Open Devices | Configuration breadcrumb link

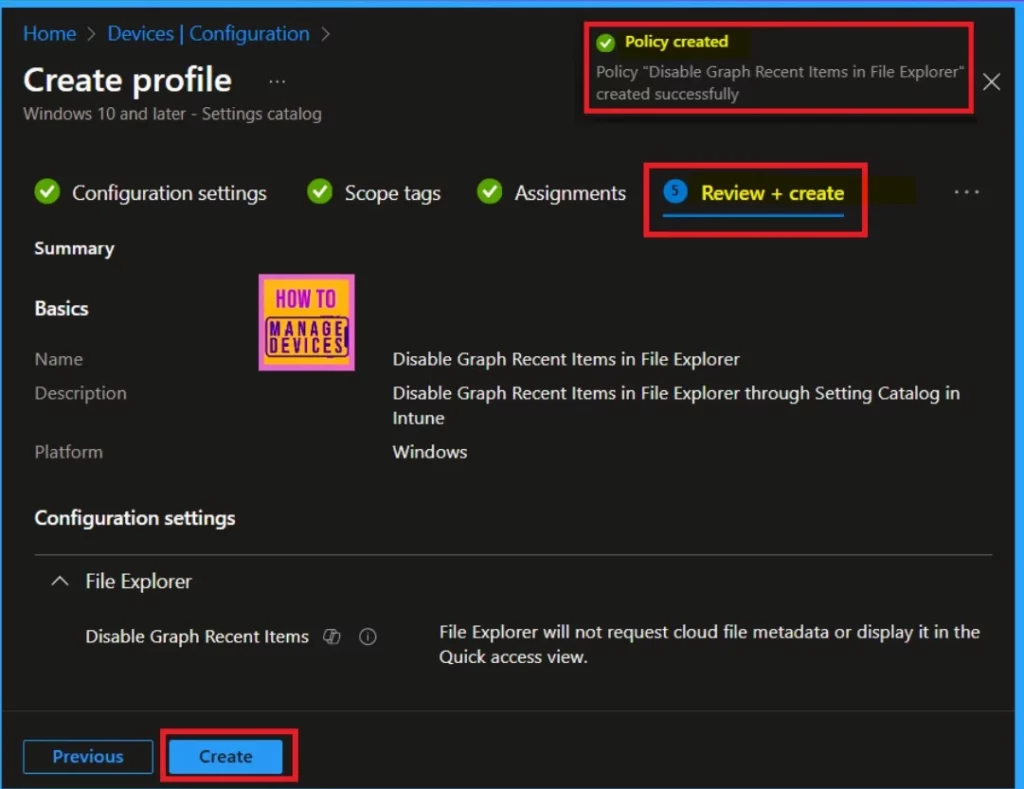click(x=208, y=34)
